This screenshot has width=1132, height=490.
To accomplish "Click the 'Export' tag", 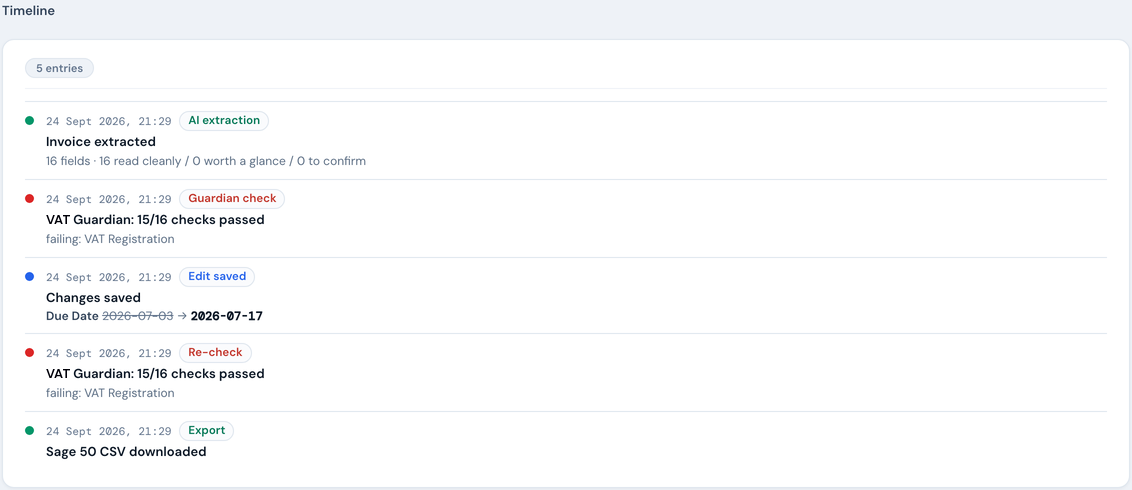I will pyautogui.click(x=206, y=431).
